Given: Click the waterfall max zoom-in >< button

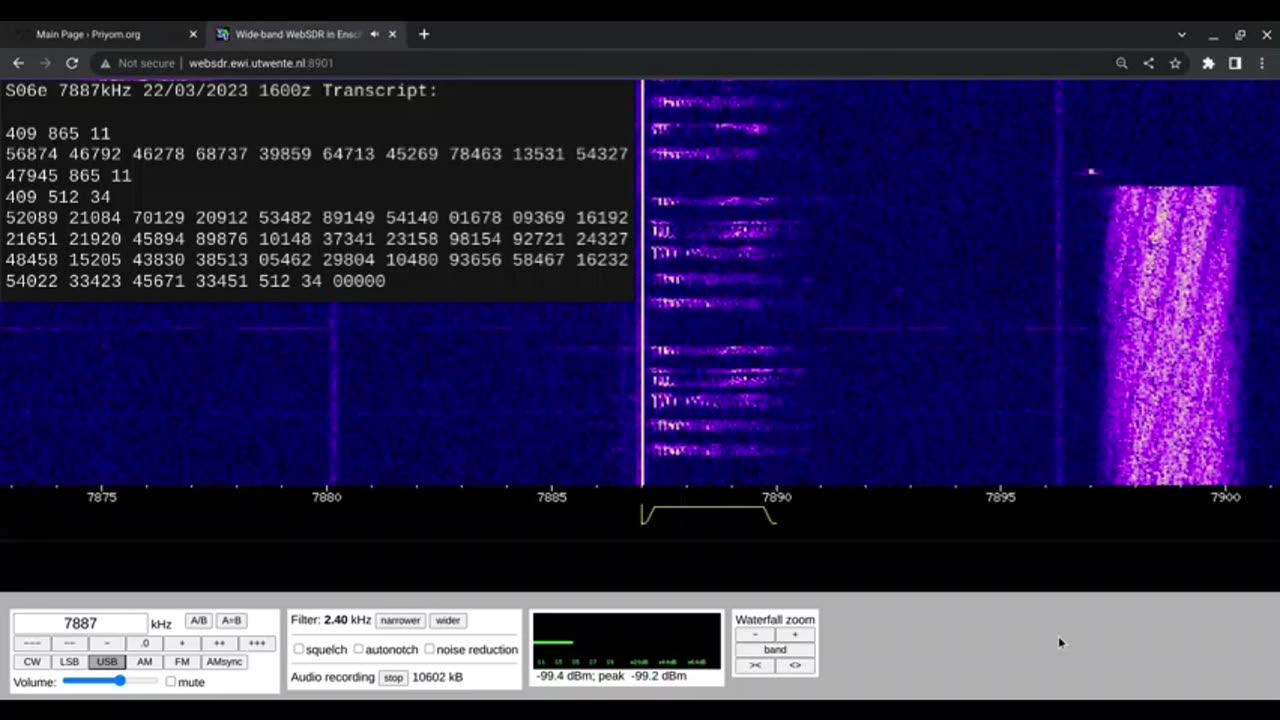Looking at the screenshot, I should coord(755,666).
